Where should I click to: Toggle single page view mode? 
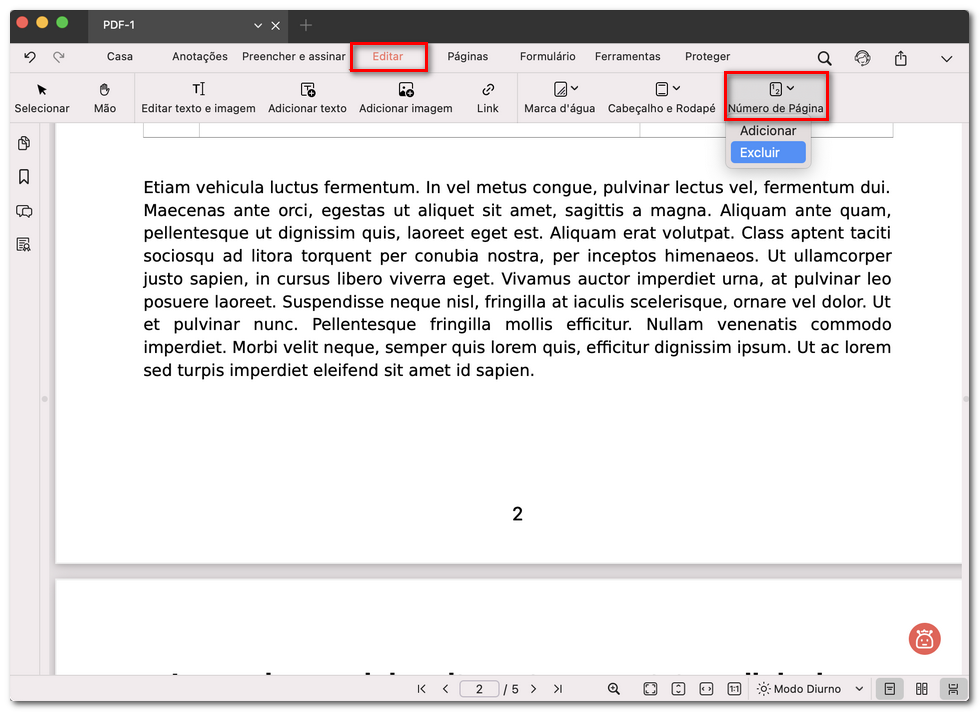coord(889,688)
